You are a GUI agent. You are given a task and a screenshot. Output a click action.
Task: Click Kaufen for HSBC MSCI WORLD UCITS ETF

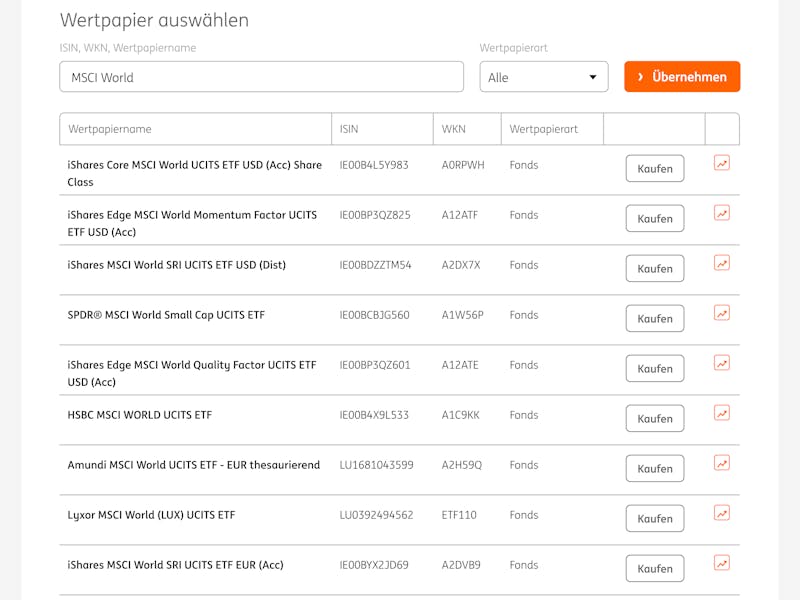pyautogui.click(x=655, y=418)
